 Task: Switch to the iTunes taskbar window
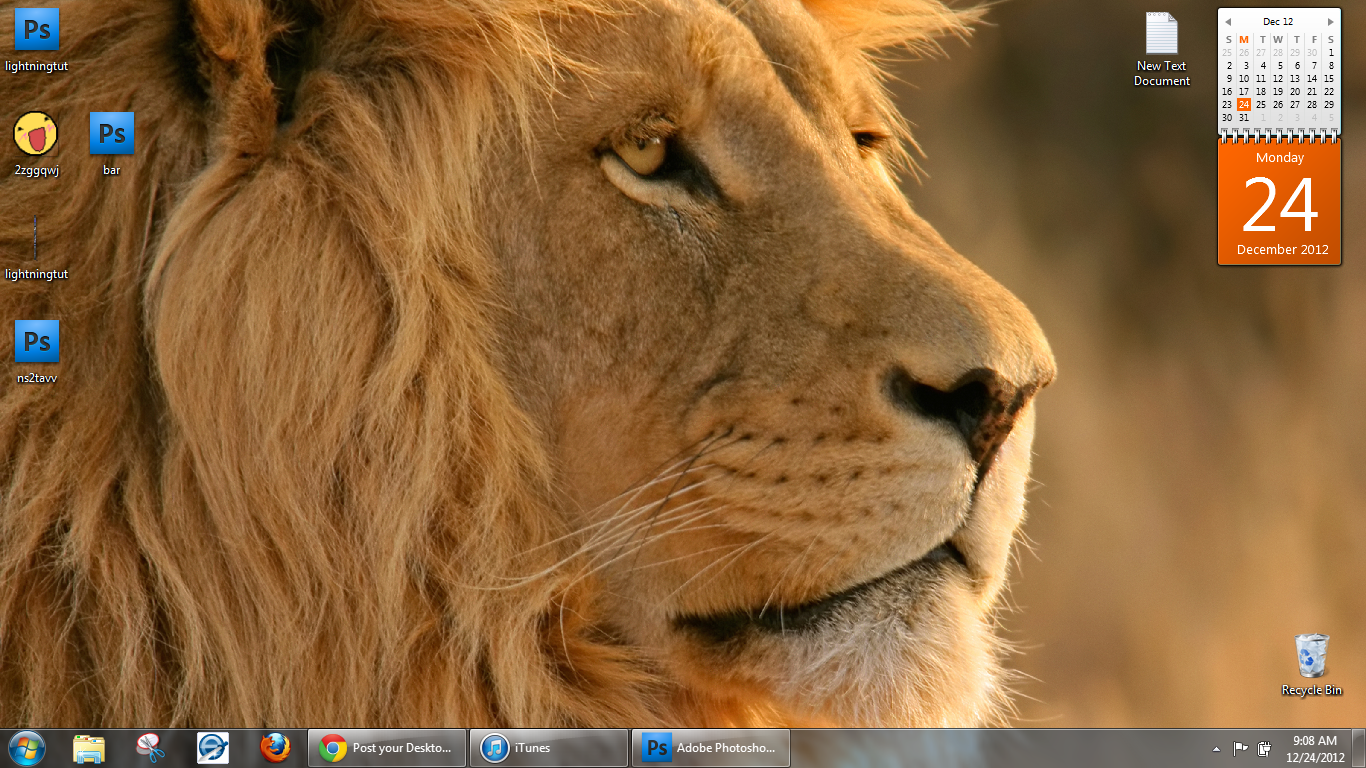click(549, 748)
